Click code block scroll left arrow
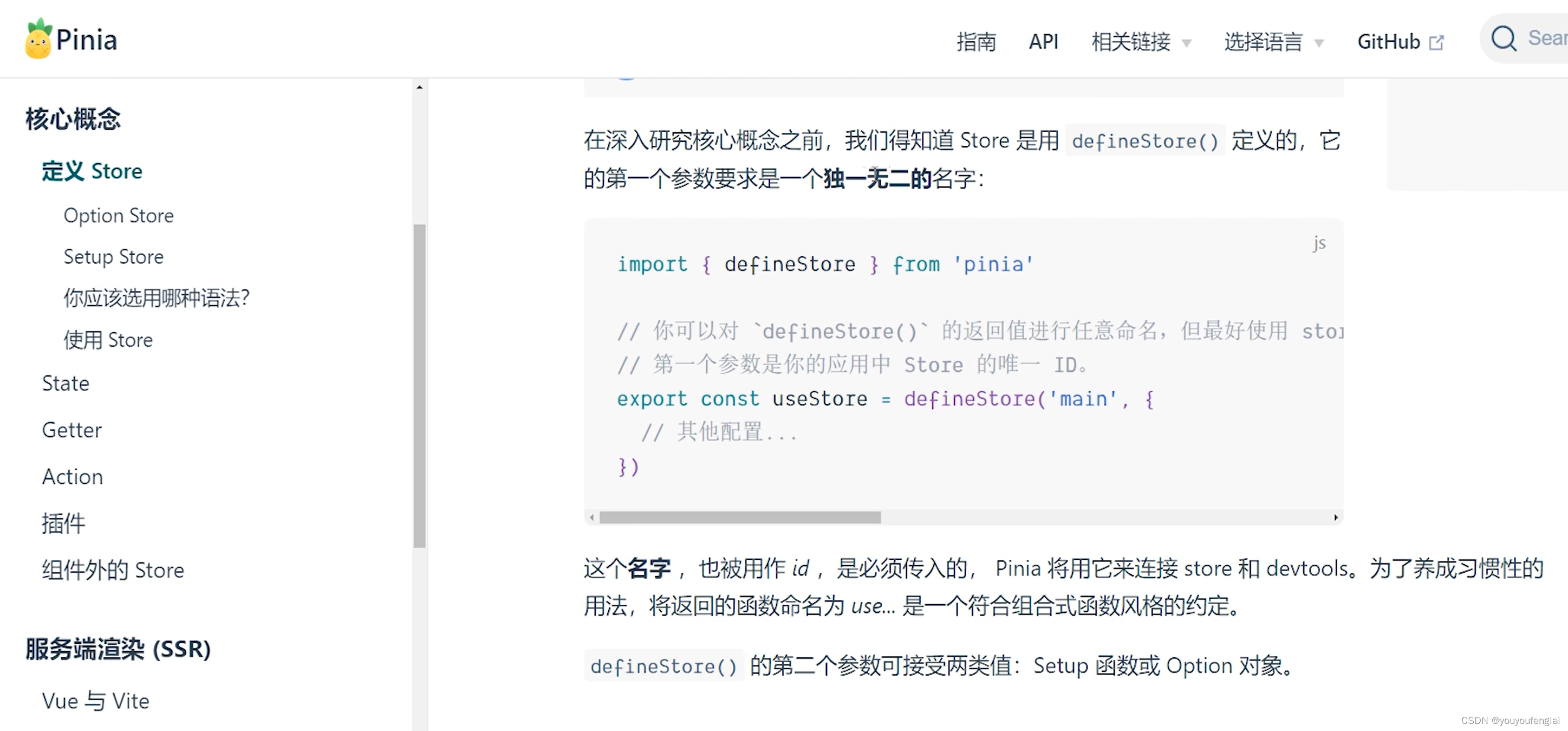 pyautogui.click(x=591, y=517)
